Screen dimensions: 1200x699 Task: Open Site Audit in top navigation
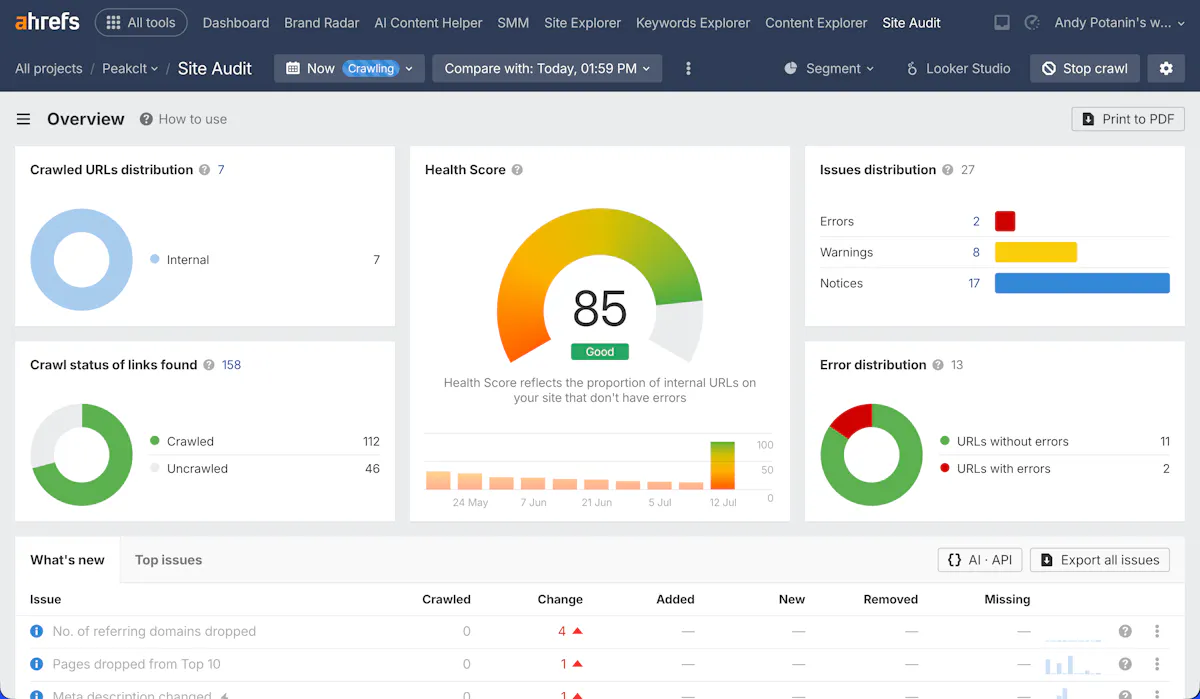coord(911,22)
